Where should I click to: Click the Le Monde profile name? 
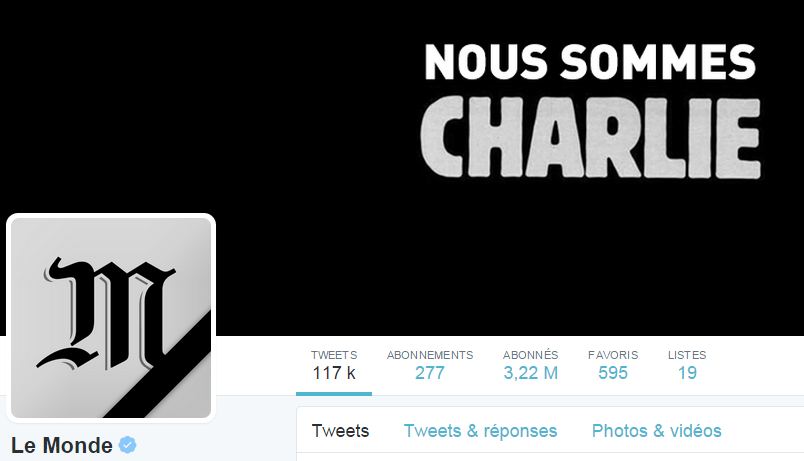(62, 445)
